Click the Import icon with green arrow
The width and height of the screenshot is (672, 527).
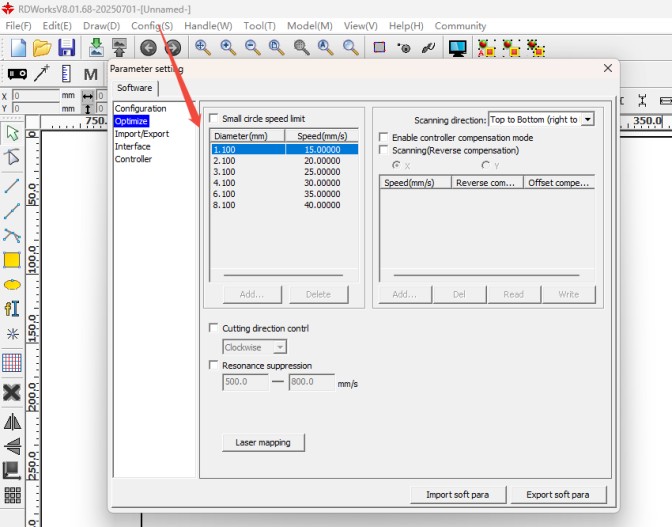[96, 48]
